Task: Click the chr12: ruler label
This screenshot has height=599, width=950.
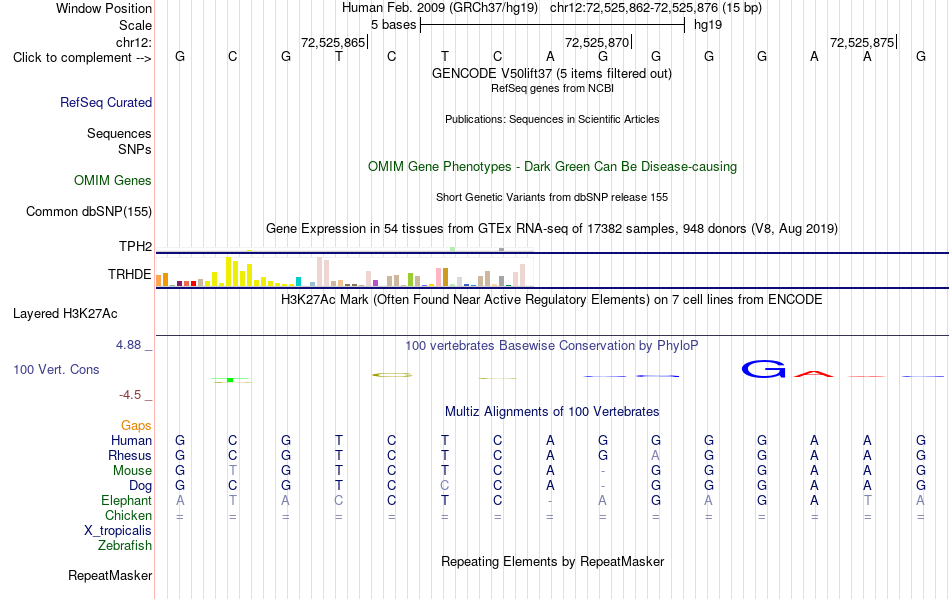Action: pos(134,42)
